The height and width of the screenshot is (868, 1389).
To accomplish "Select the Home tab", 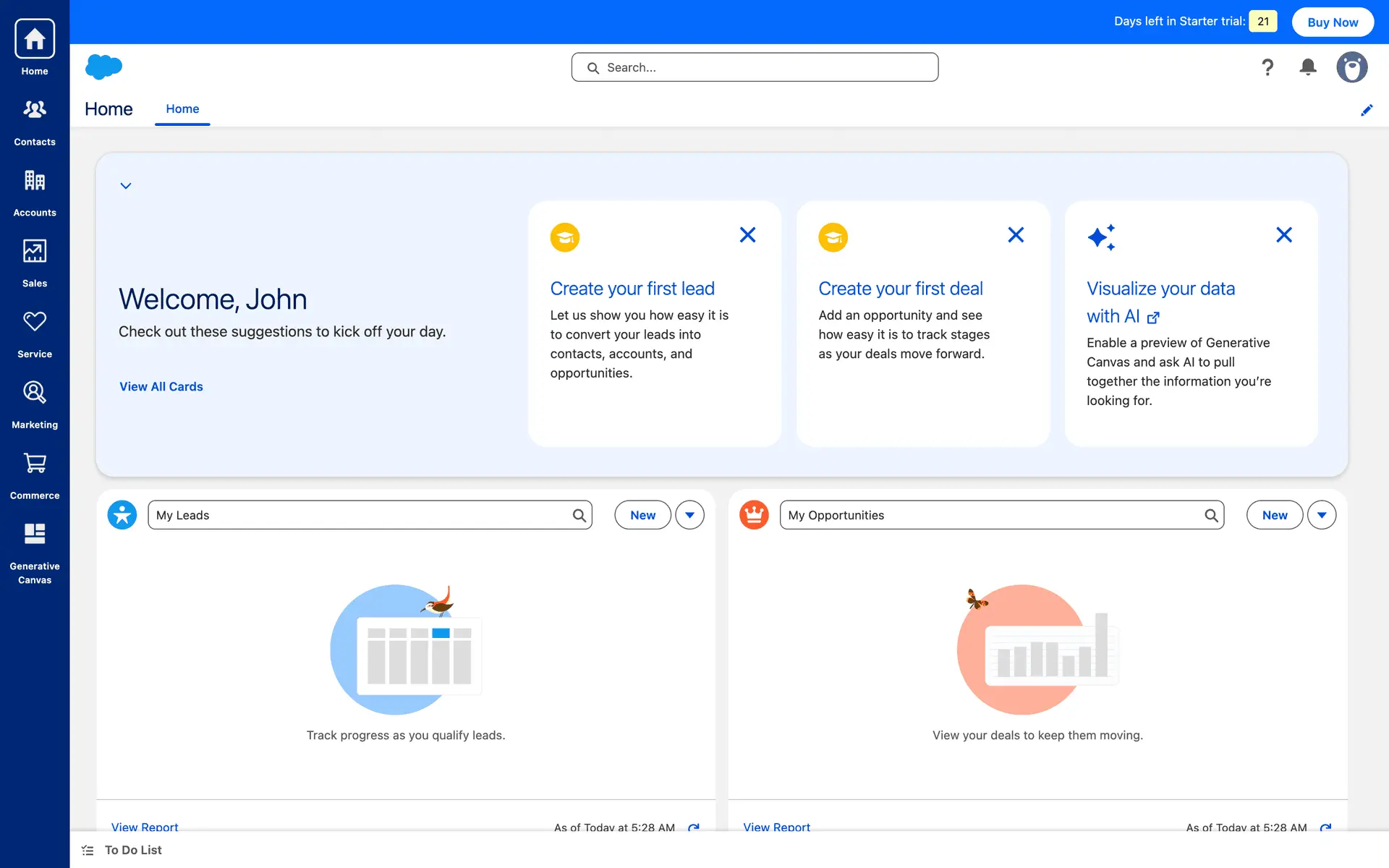I will click(182, 109).
